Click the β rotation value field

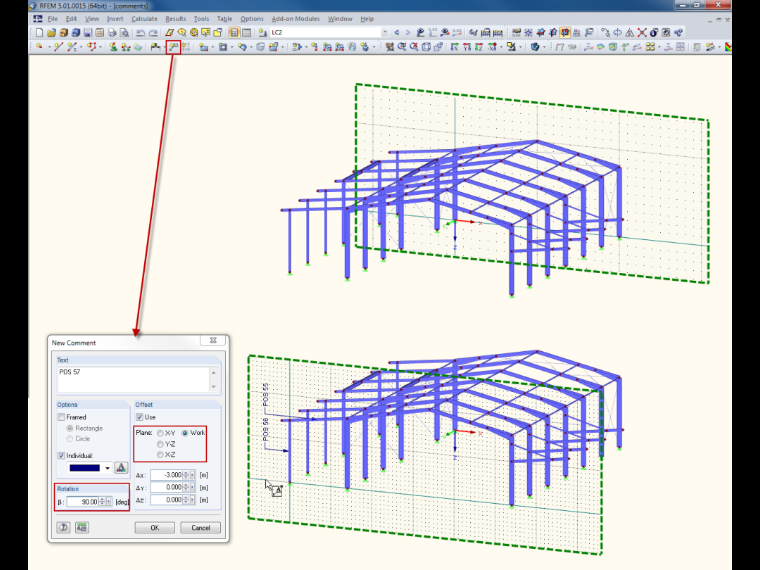point(83,502)
